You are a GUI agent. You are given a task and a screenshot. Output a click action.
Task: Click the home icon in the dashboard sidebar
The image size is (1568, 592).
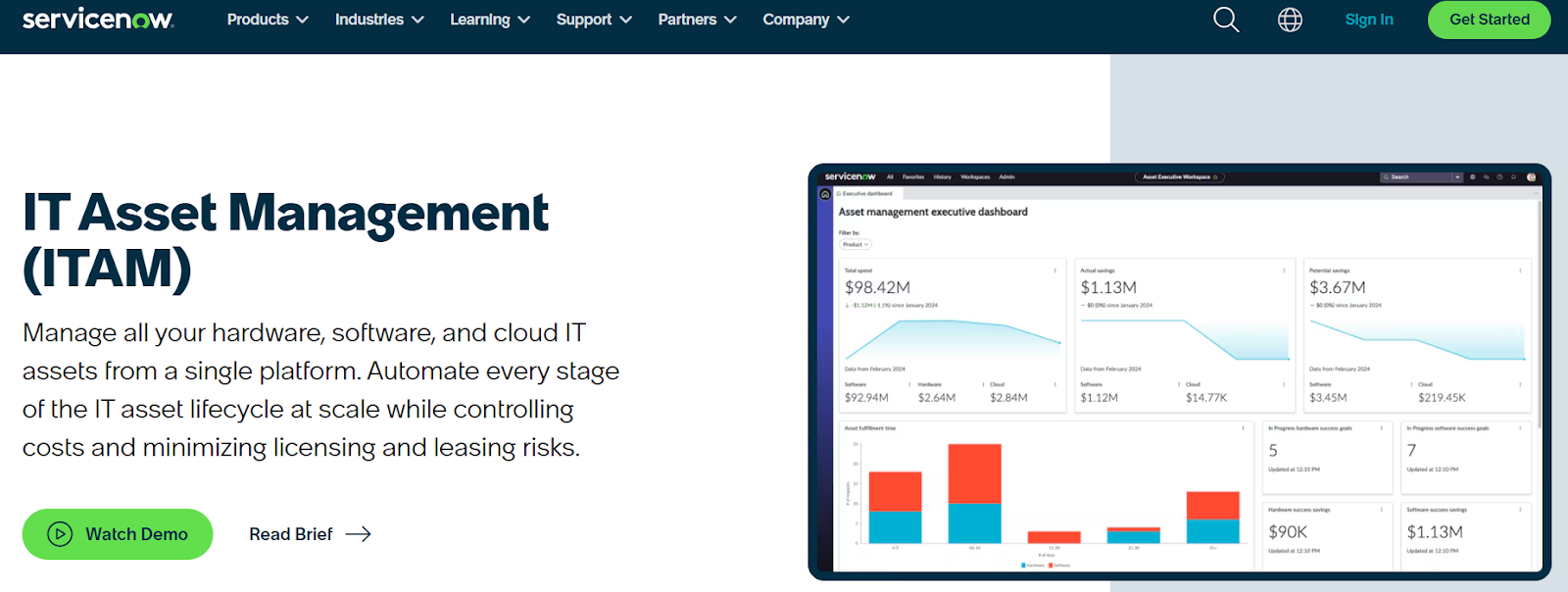click(825, 194)
